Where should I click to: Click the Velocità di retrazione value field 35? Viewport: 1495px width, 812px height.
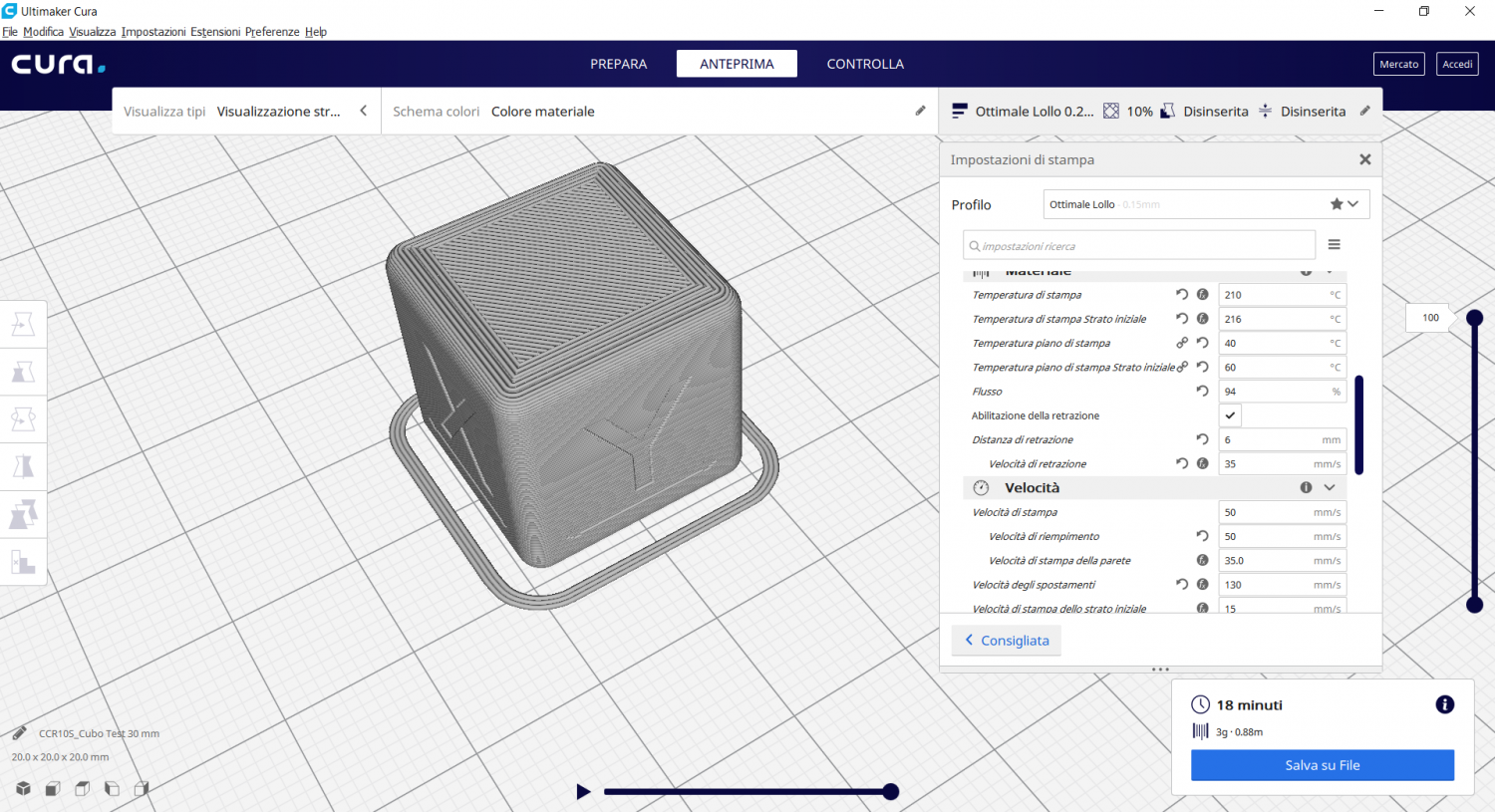(x=1283, y=463)
